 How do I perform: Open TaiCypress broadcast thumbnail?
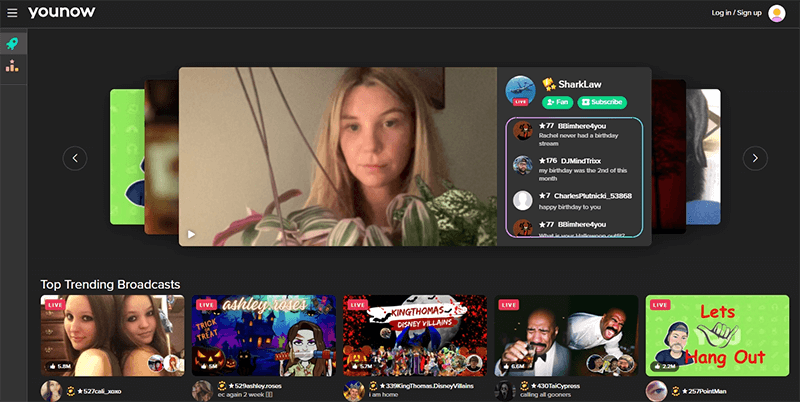(566, 335)
